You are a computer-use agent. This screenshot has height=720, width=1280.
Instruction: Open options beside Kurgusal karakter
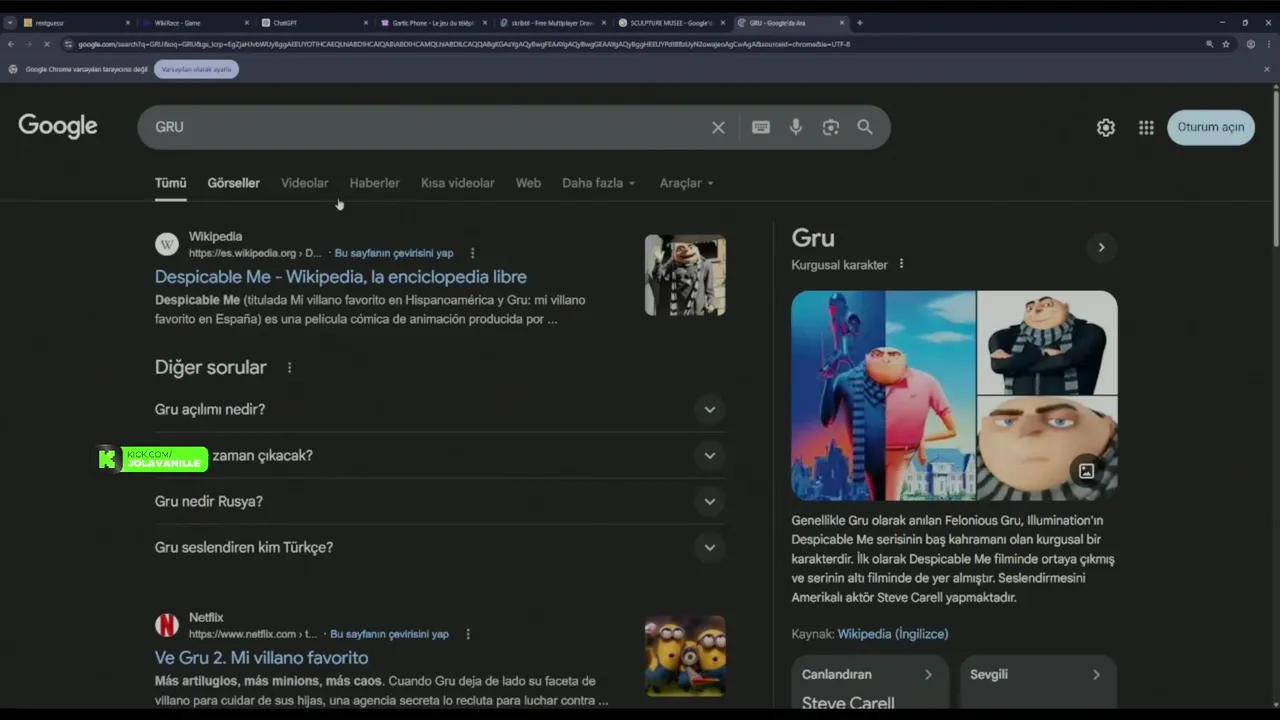pyautogui.click(x=901, y=264)
